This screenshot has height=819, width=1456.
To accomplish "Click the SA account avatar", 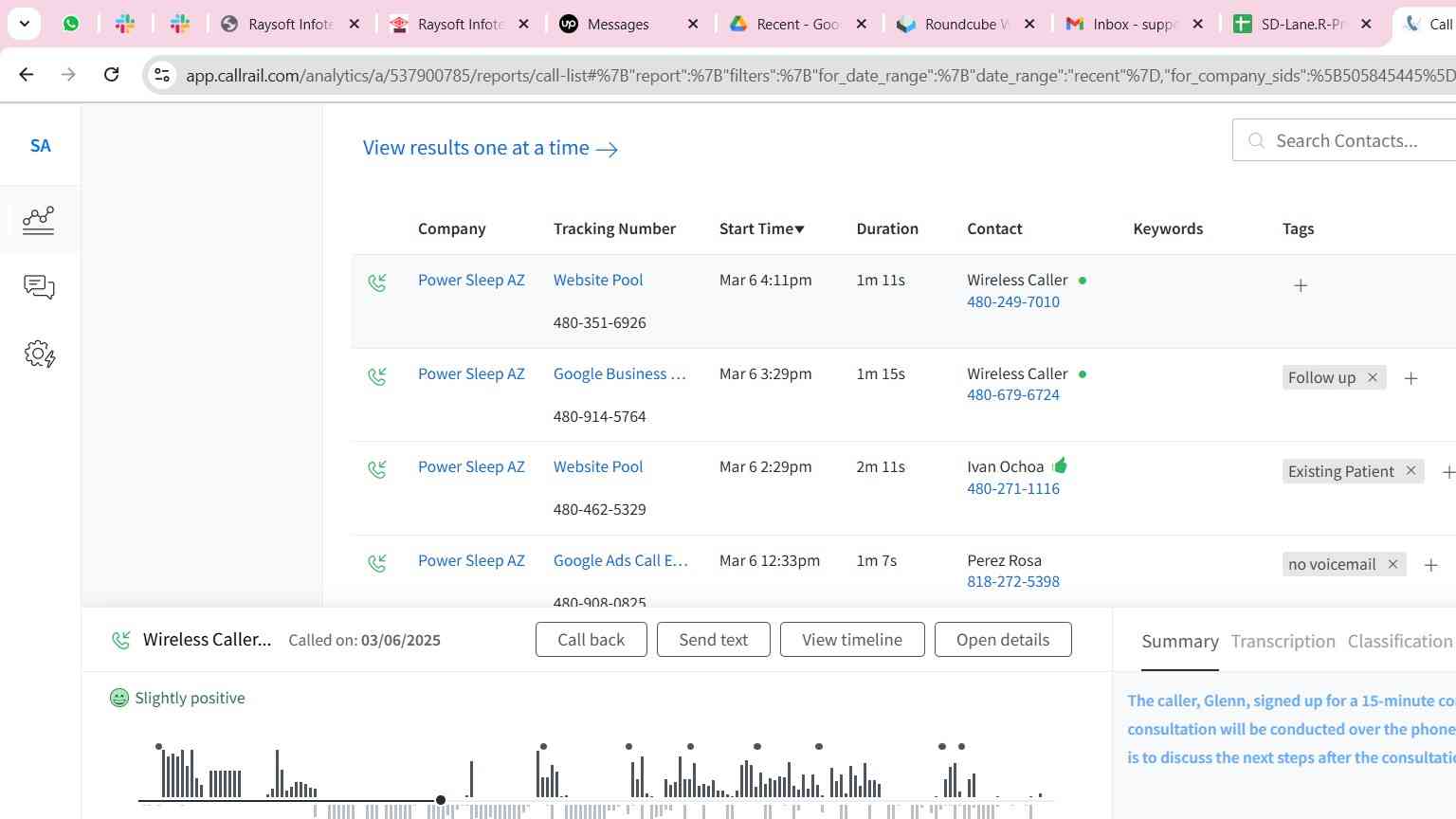I will 40,146.
